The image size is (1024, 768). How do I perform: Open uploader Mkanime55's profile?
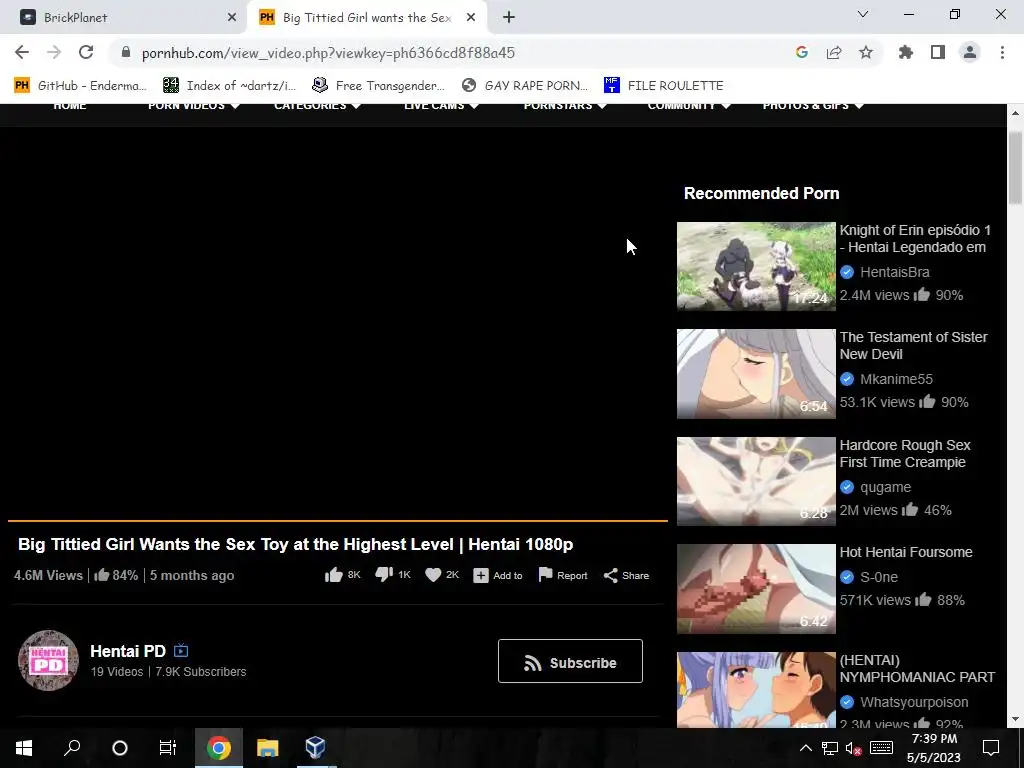click(x=896, y=379)
